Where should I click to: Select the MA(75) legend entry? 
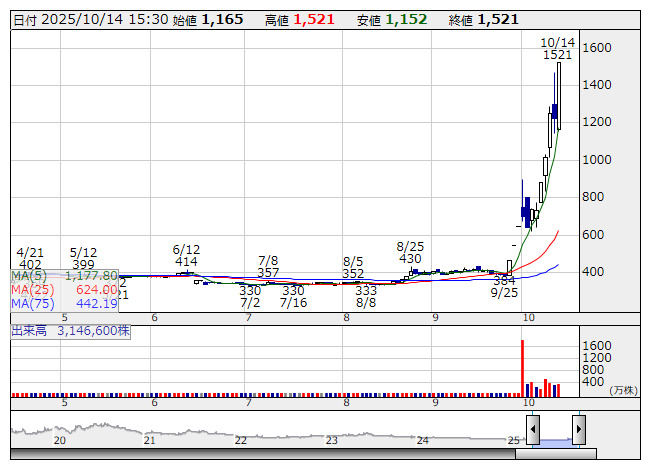click(65, 303)
